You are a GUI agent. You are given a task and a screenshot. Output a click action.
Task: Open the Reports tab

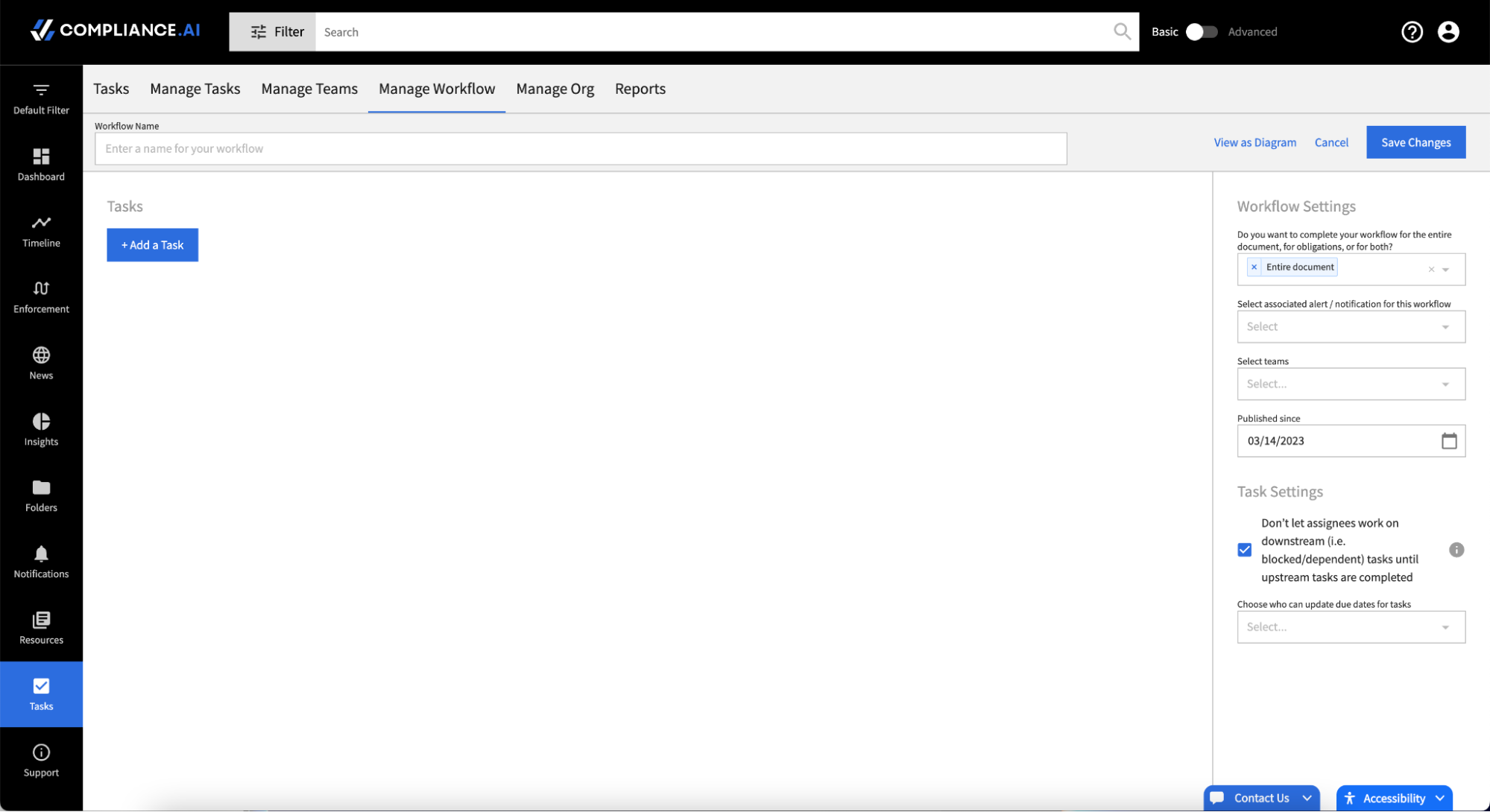(x=640, y=89)
